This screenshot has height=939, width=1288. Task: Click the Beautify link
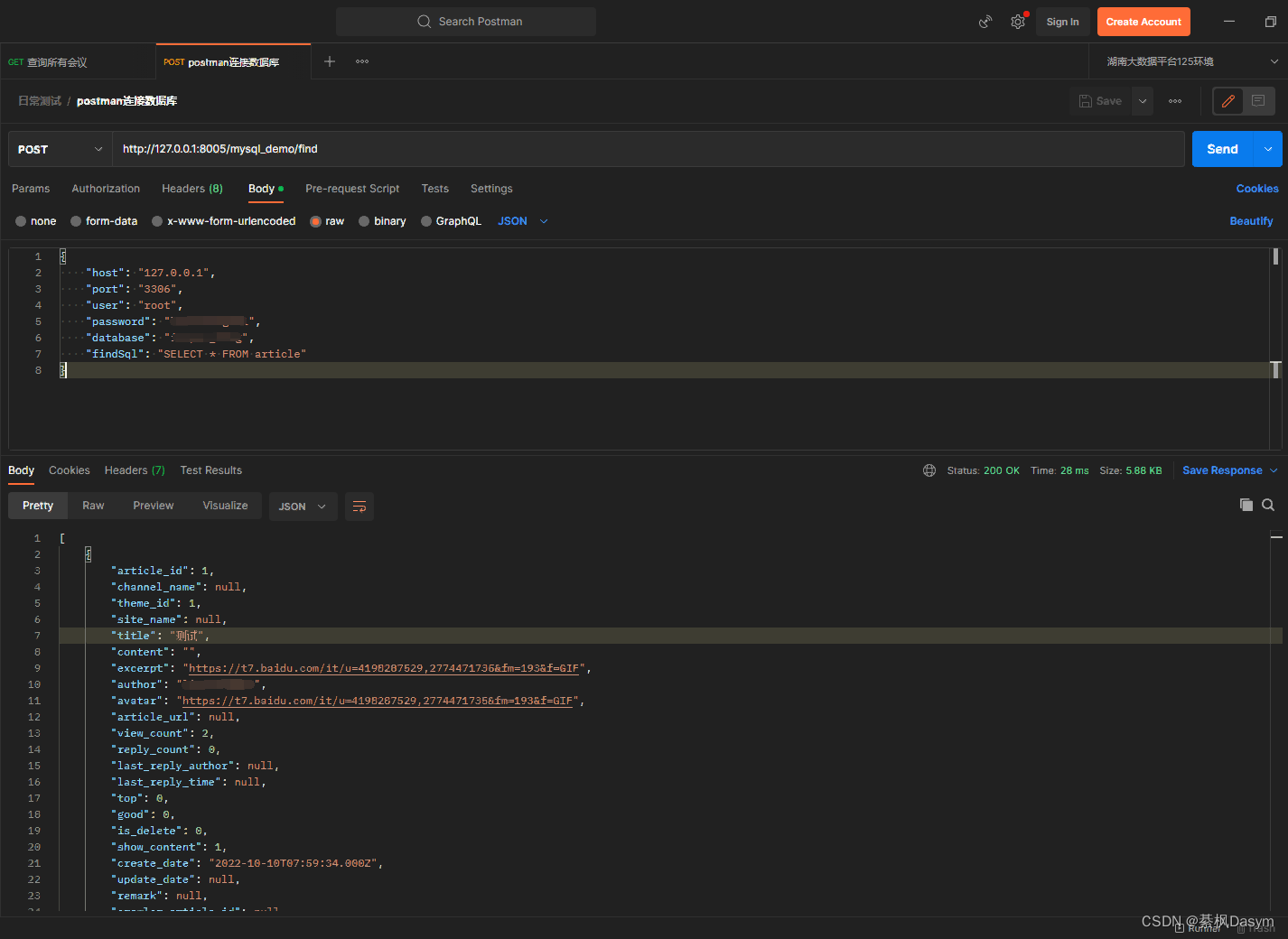coord(1251,221)
